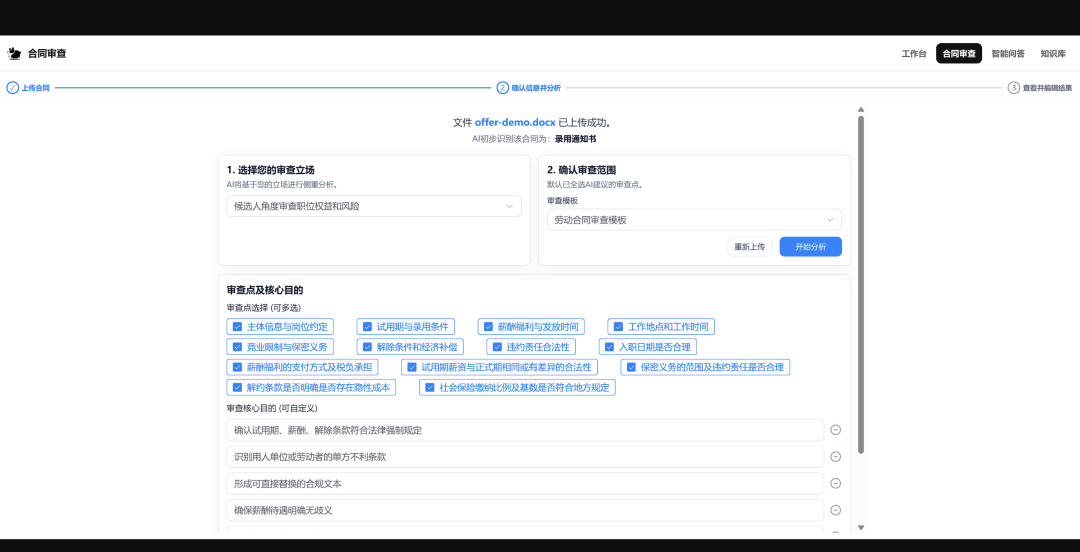Edit the 形成可直接替换的合规文本 field

tap(525, 484)
